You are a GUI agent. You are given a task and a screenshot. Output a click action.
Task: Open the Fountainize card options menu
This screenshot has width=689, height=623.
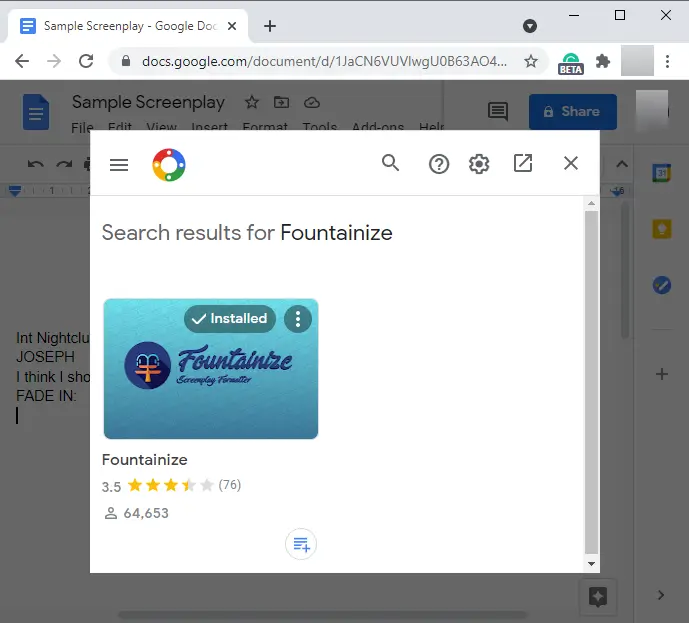point(298,319)
